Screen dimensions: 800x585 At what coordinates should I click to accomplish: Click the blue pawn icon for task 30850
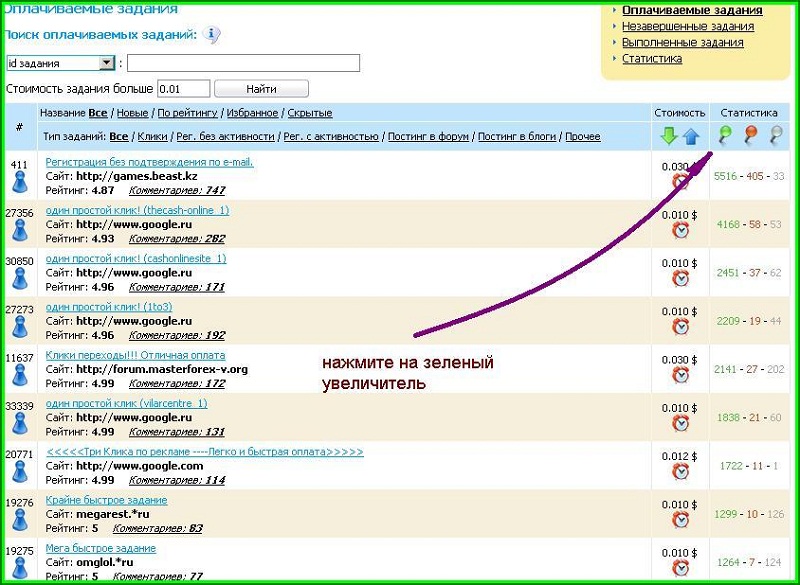point(19,278)
